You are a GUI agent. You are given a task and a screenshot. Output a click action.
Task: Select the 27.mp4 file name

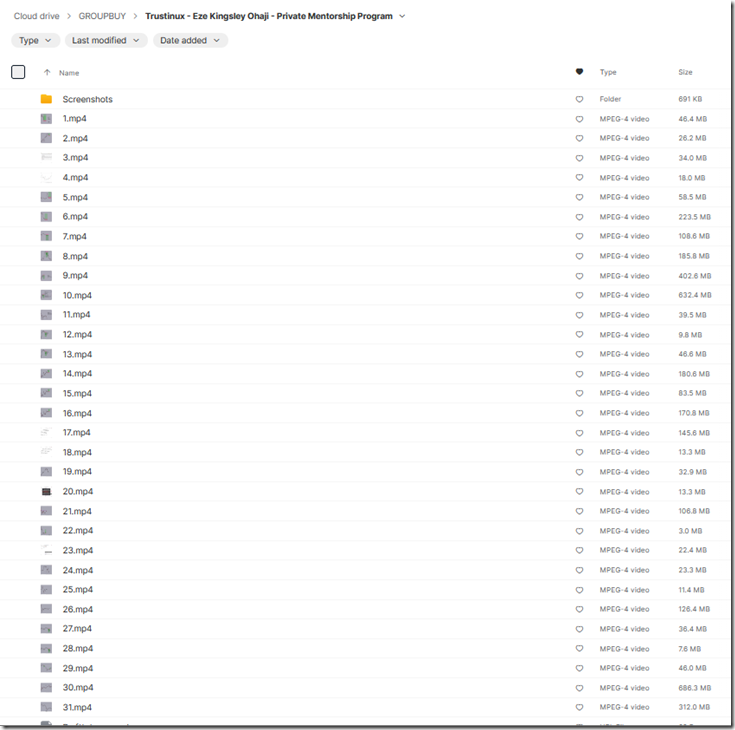coord(77,629)
